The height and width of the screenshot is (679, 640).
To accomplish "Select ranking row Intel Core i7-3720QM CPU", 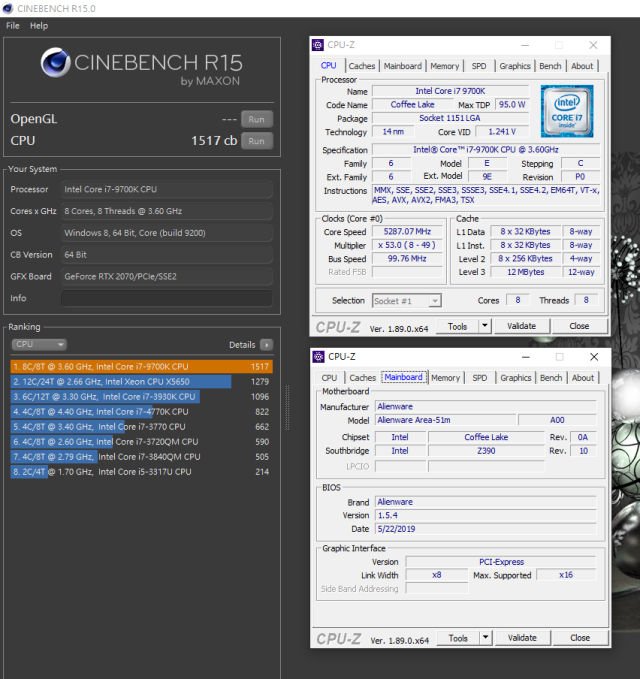I will [x=142, y=442].
